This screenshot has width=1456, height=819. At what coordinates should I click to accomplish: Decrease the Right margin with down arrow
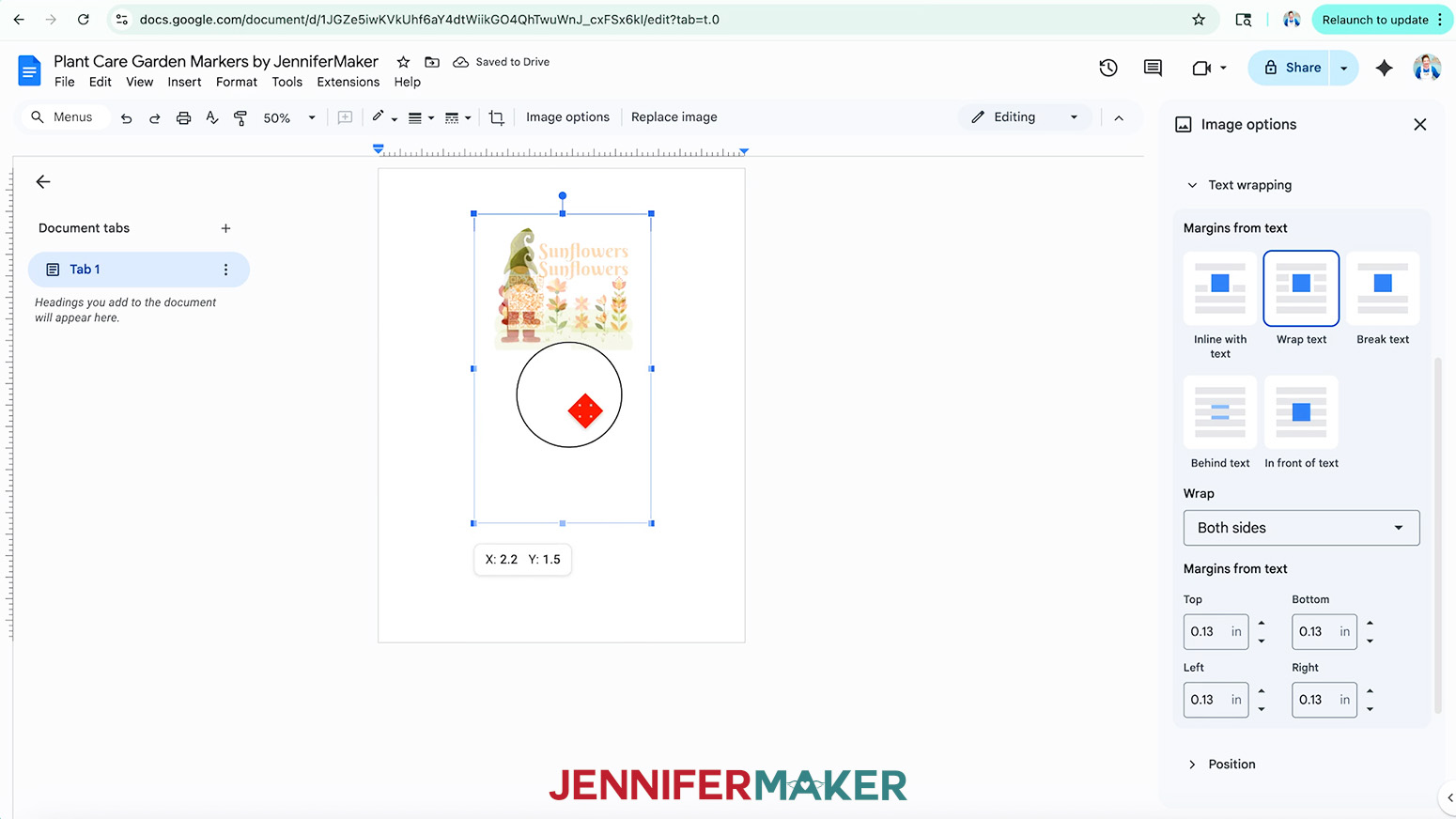point(1370,709)
